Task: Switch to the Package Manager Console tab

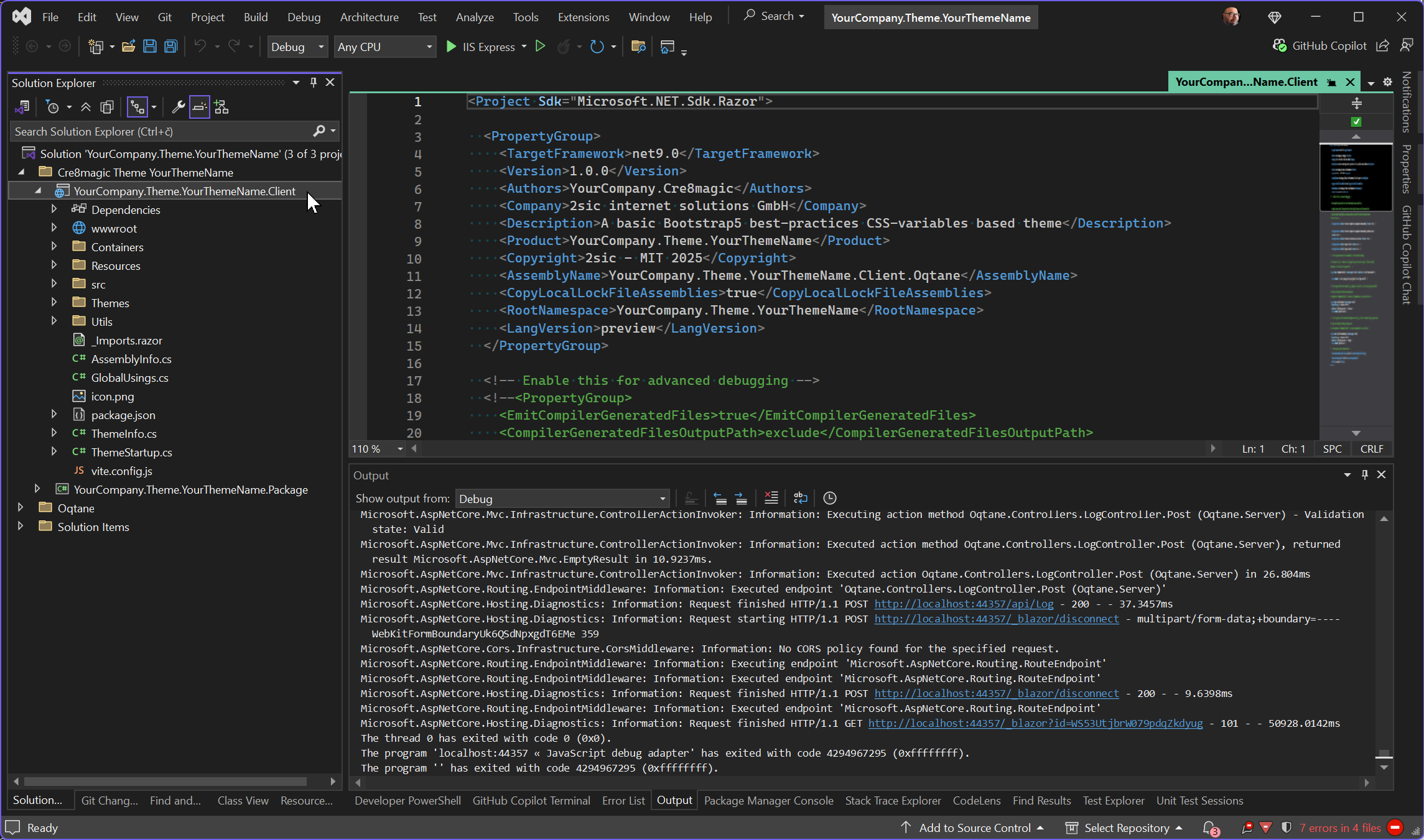Action: [x=768, y=800]
